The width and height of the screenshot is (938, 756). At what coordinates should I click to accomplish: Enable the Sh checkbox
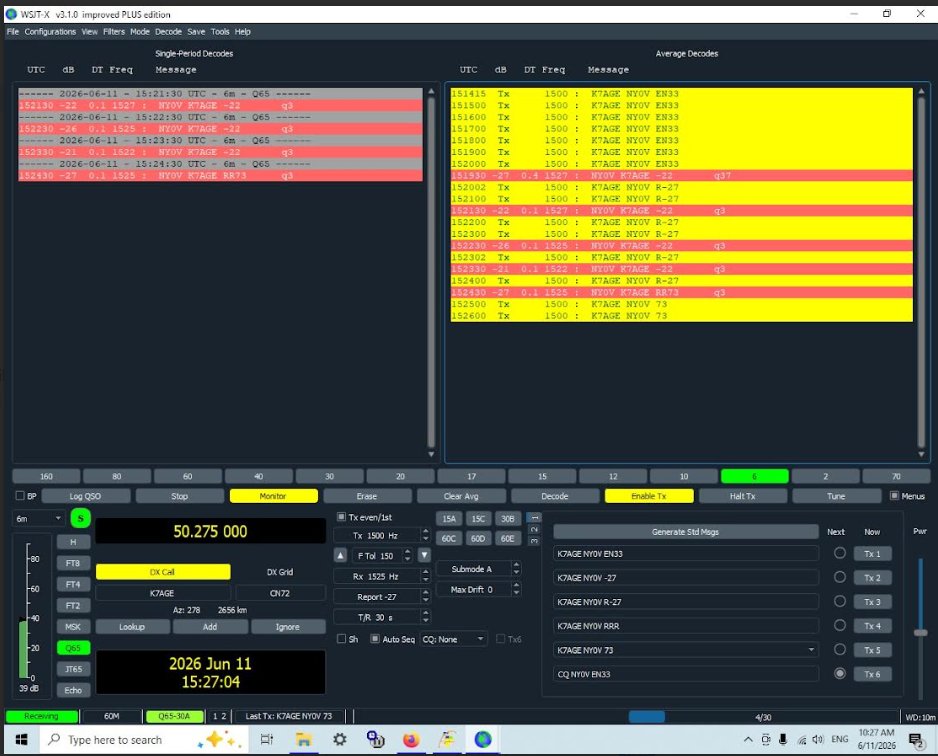click(342, 639)
